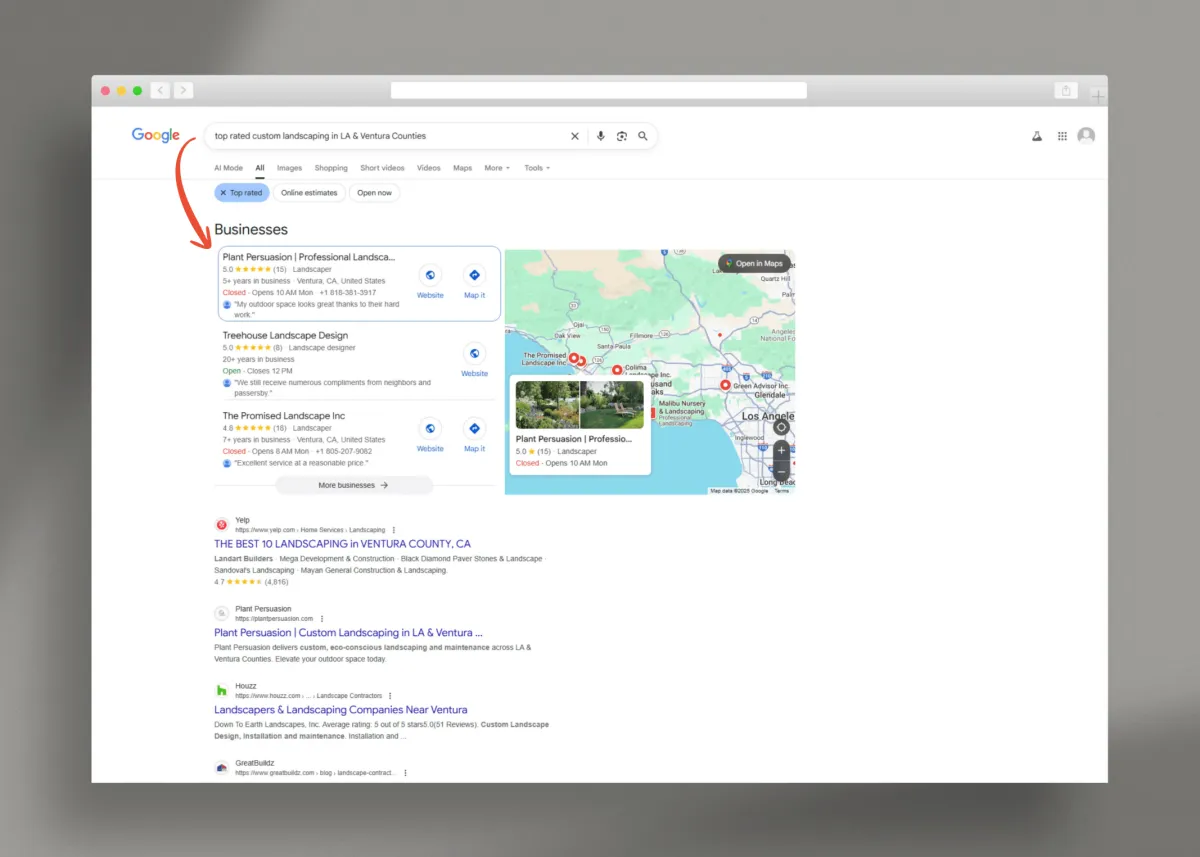Enable the Open now filter chip
1200x857 pixels.
[375, 192]
